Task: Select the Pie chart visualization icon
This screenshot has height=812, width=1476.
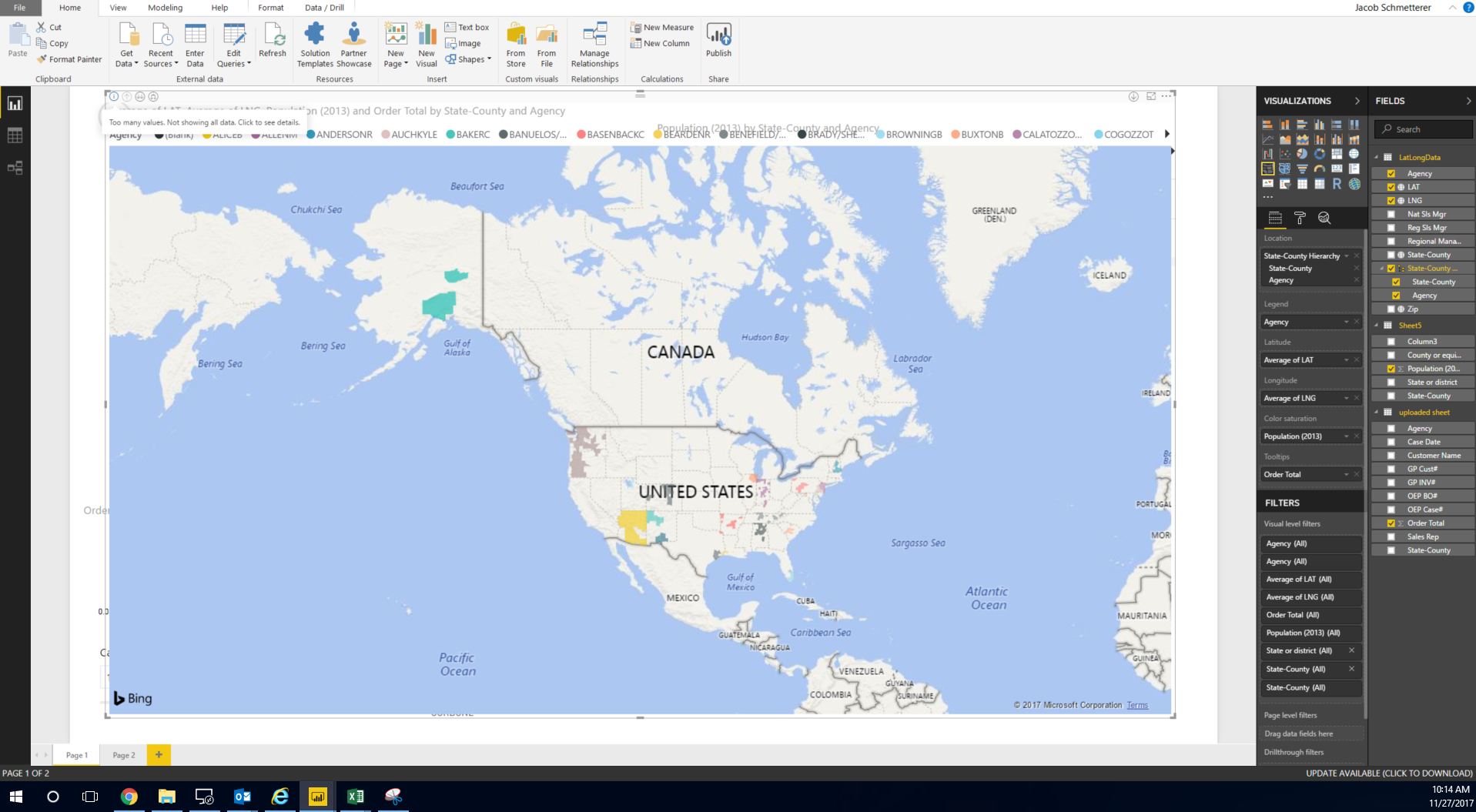Action: [x=1302, y=154]
